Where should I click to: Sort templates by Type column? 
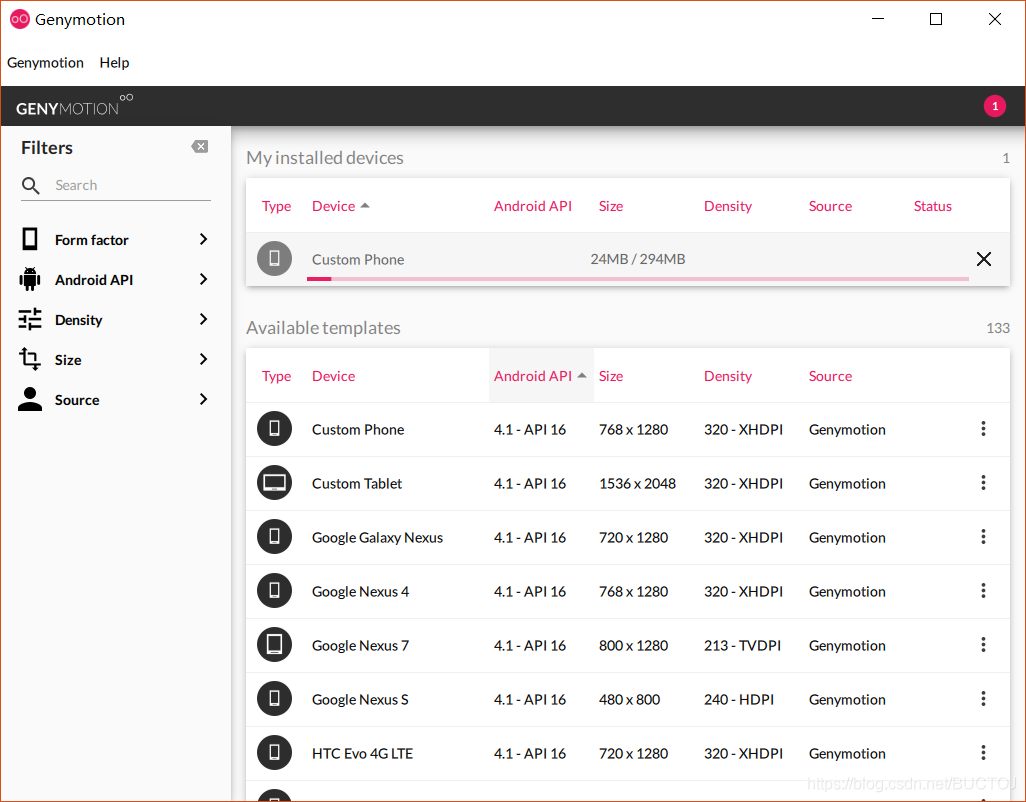click(x=276, y=376)
